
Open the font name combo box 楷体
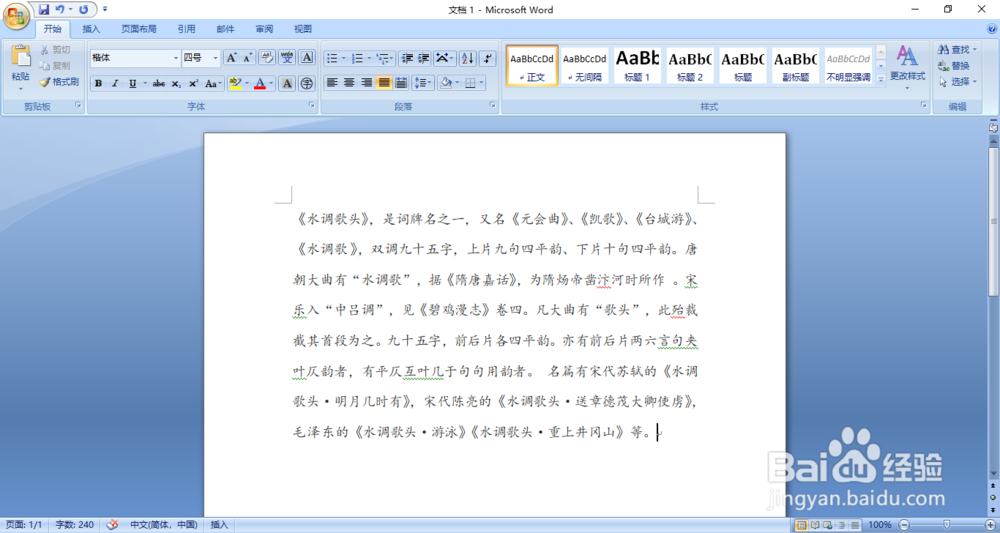pos(135,58)
